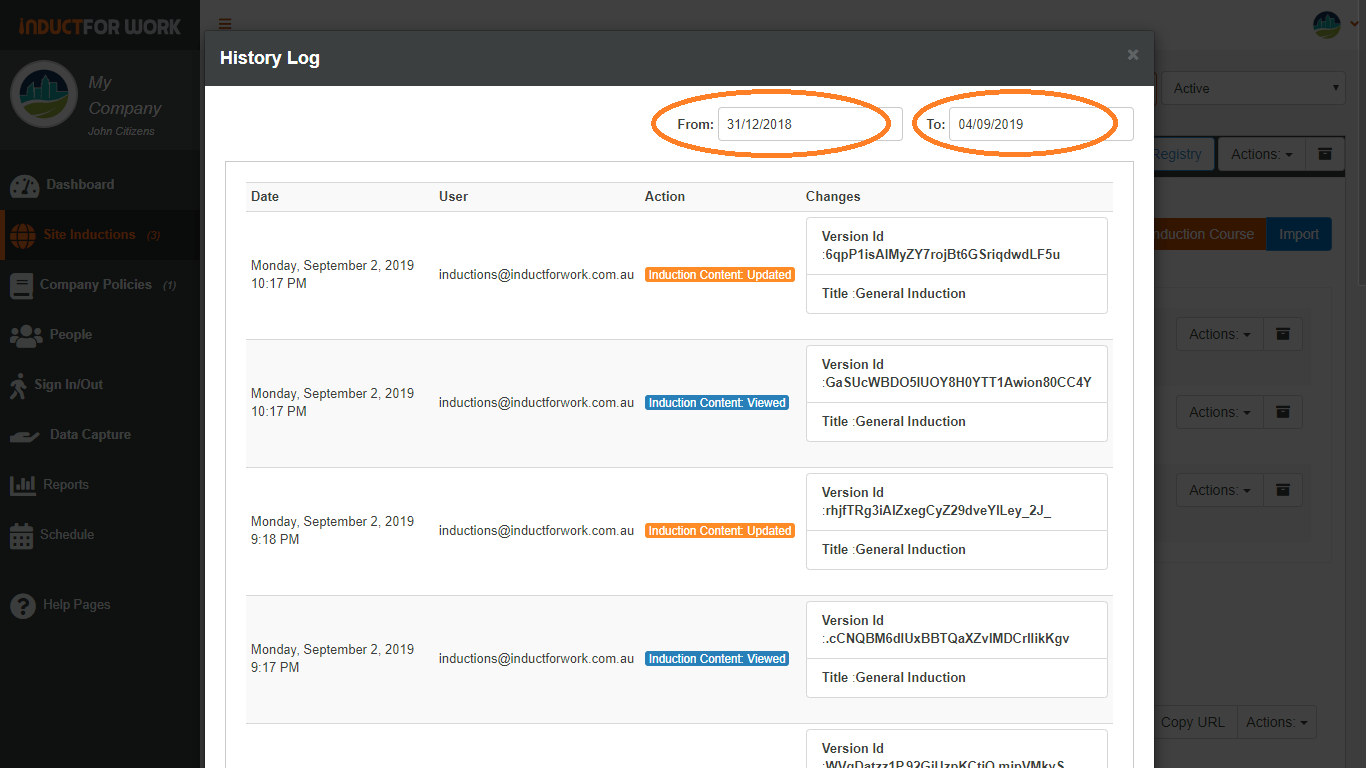Click the orange Induction Content: Updated badge
Image resolution: width=1366 pixels, height=768 pixels.
719,274
